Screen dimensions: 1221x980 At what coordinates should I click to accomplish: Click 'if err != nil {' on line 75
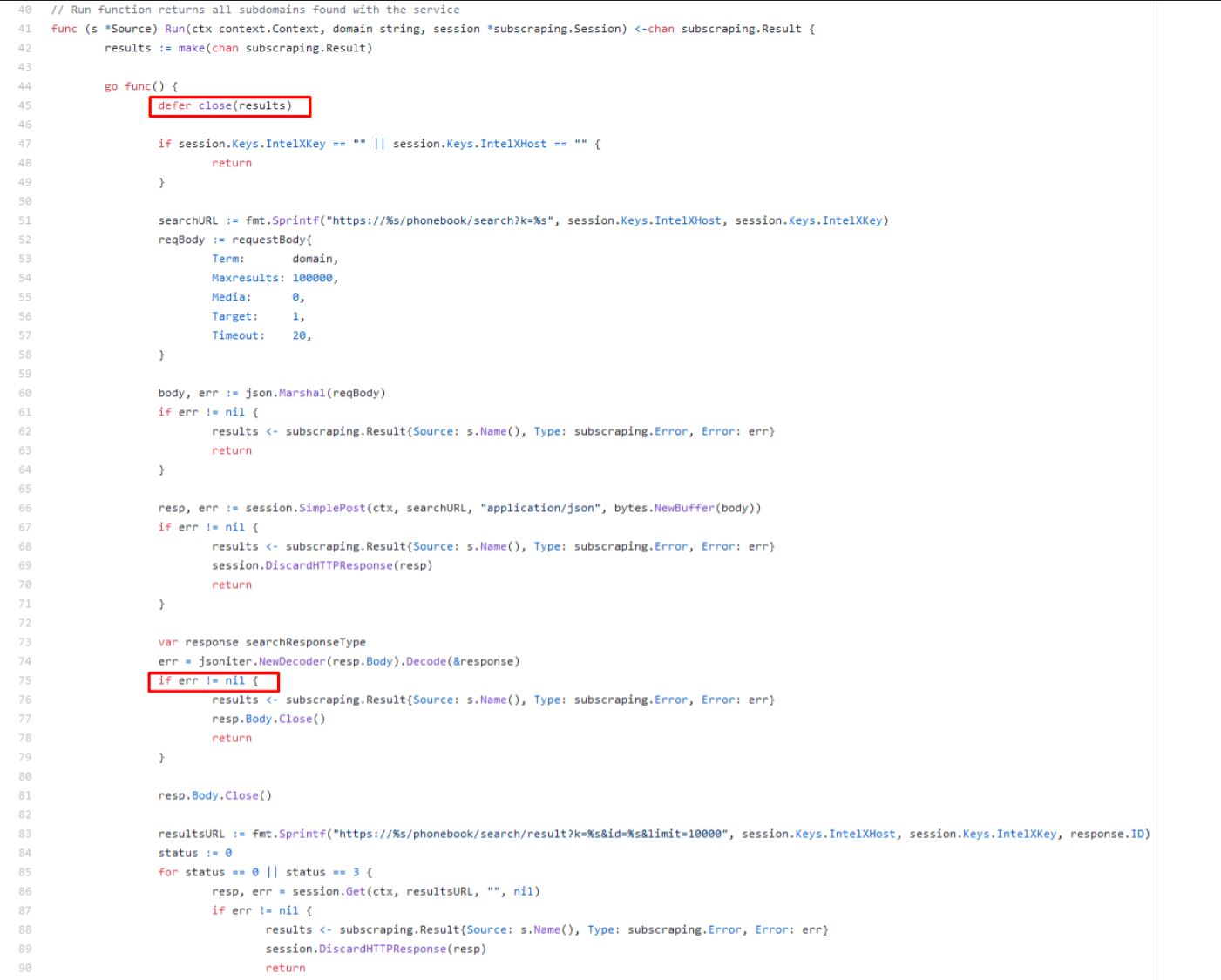[208, 680]
